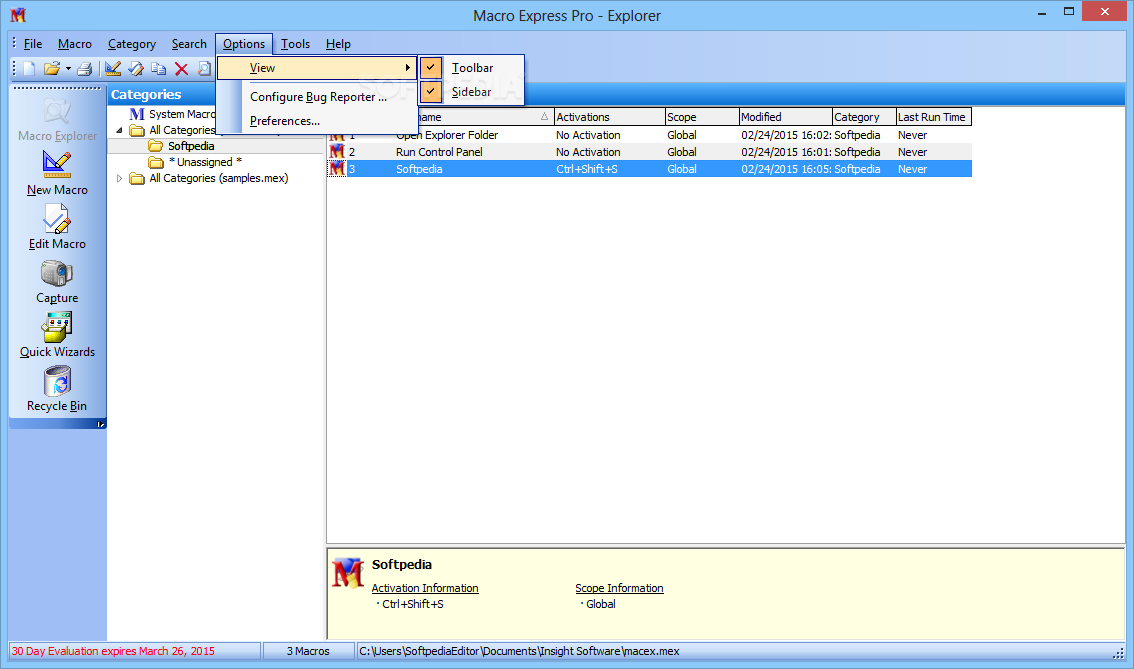Select the * Unassigned * tree category label
This screenshot has width=1134, height=669.
205,162
